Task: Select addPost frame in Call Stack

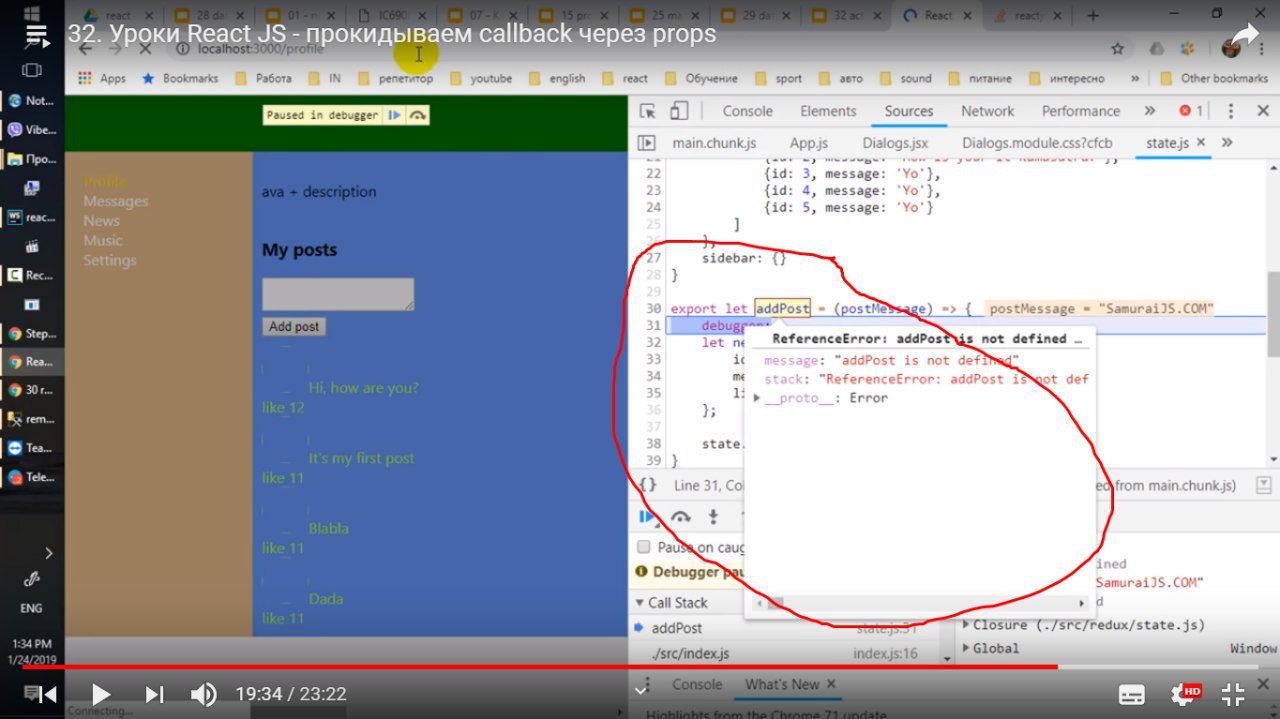Action: pos(677,628)
